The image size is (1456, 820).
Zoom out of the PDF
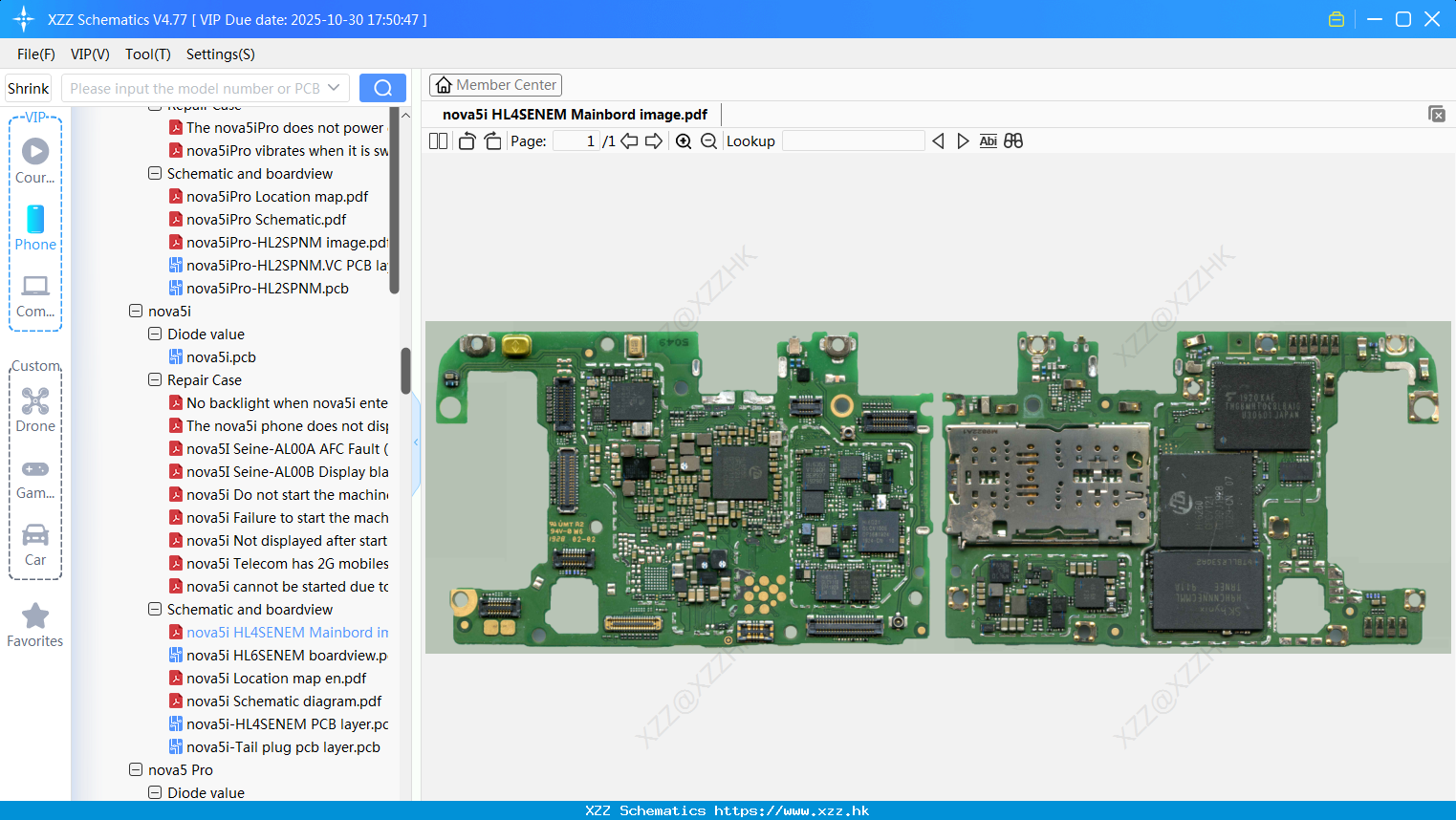pyautogui.click(x=708, y=141)
